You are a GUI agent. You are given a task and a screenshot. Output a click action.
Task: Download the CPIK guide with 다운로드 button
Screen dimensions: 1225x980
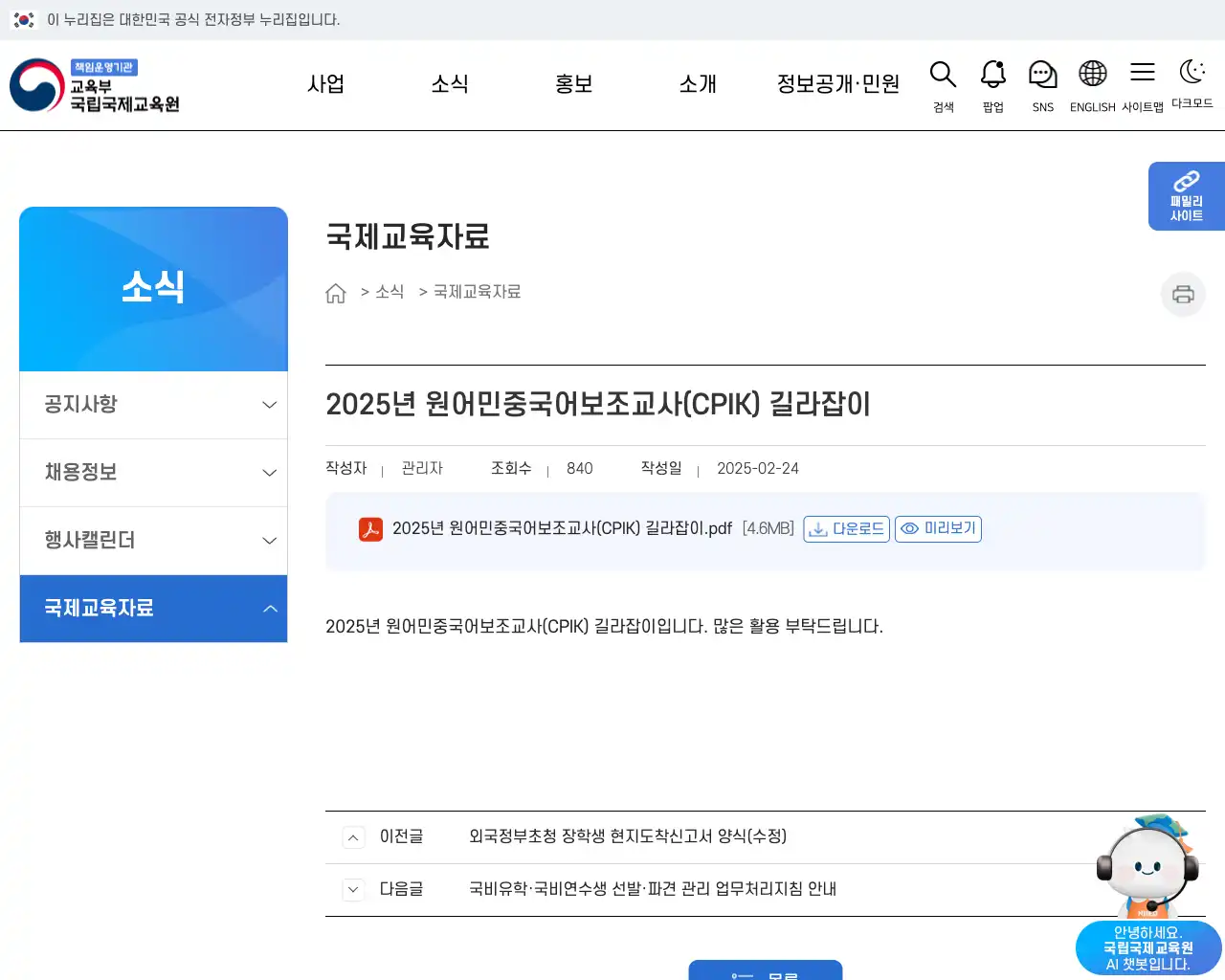point(847,529)
